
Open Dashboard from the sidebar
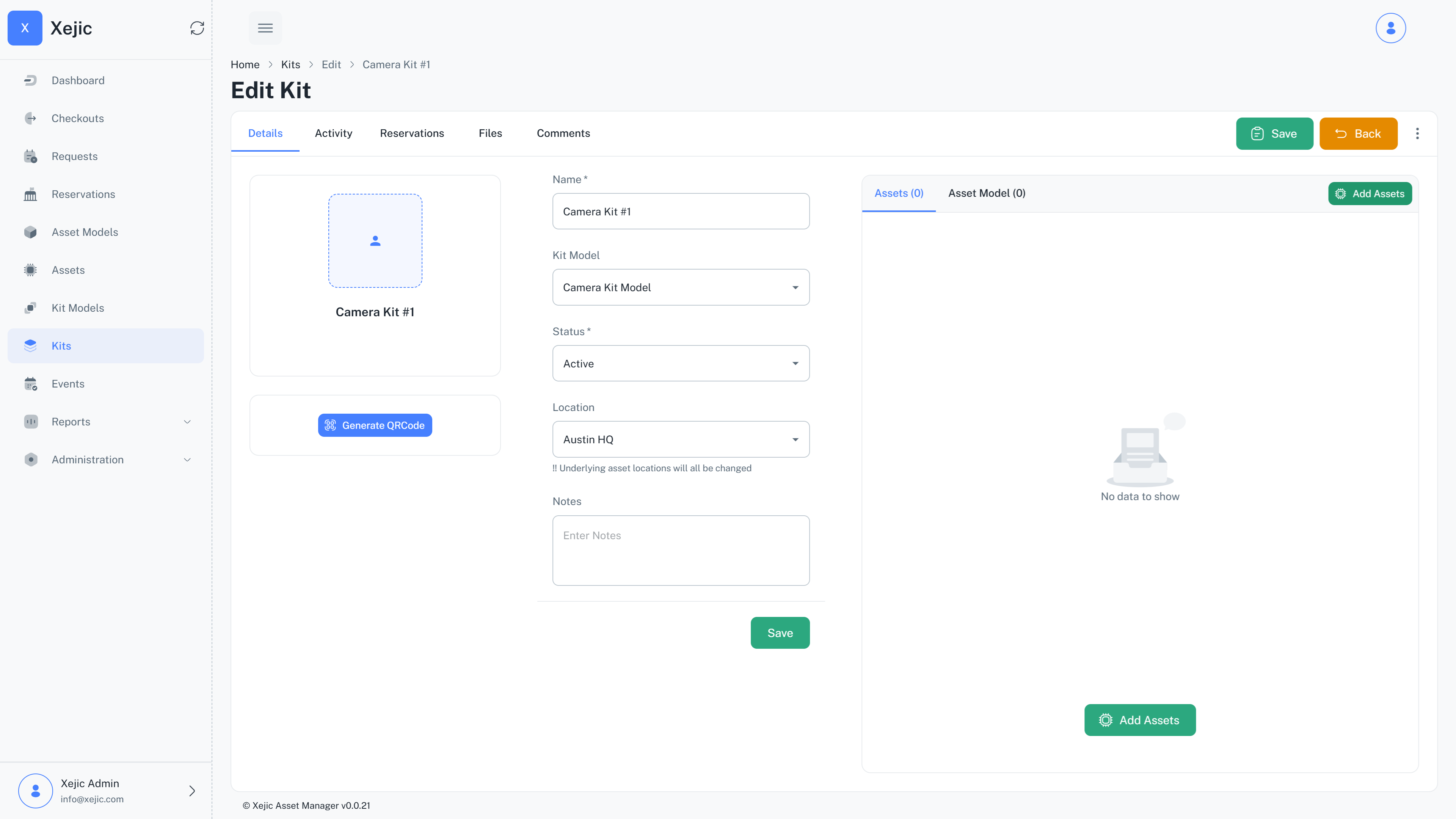[x=106, y=80]
